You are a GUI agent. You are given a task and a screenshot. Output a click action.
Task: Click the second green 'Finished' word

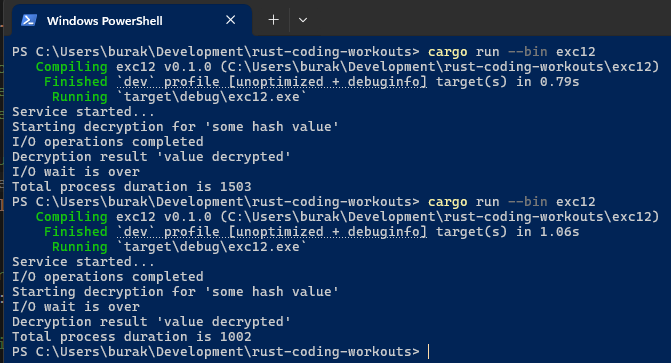(x=76, y=231)
